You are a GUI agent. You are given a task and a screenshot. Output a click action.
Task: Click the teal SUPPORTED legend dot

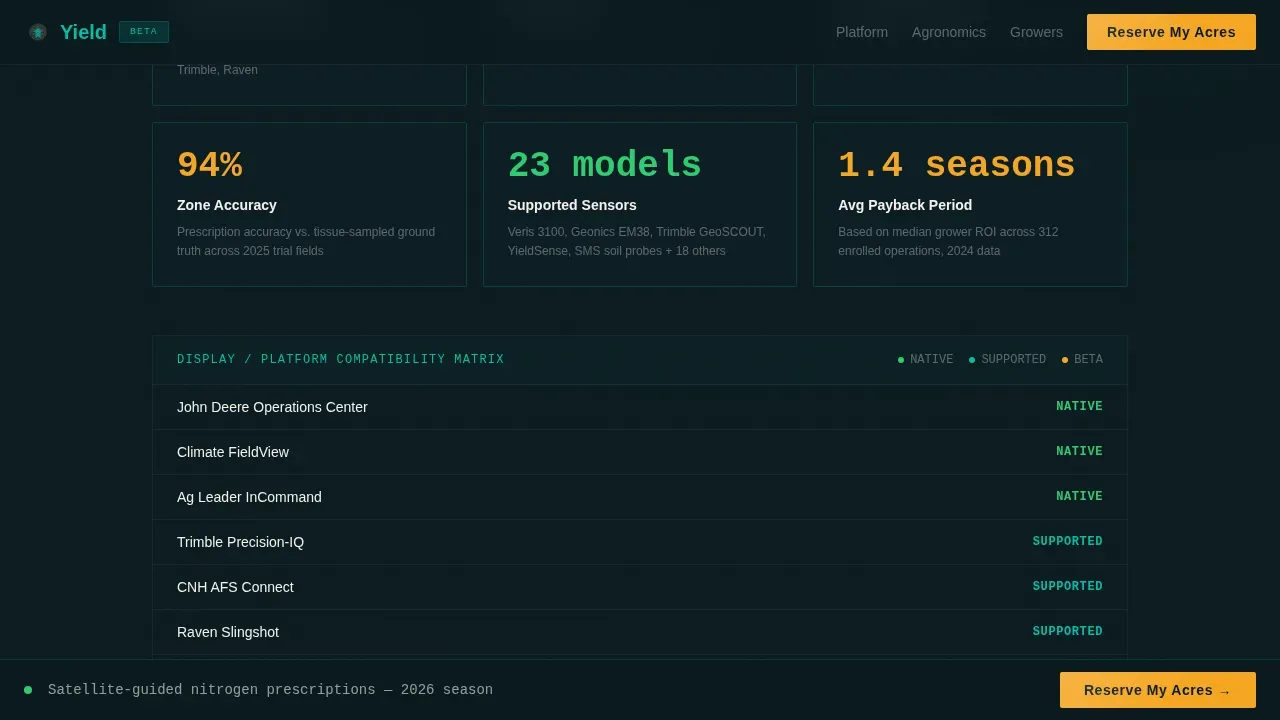(972, 360)
